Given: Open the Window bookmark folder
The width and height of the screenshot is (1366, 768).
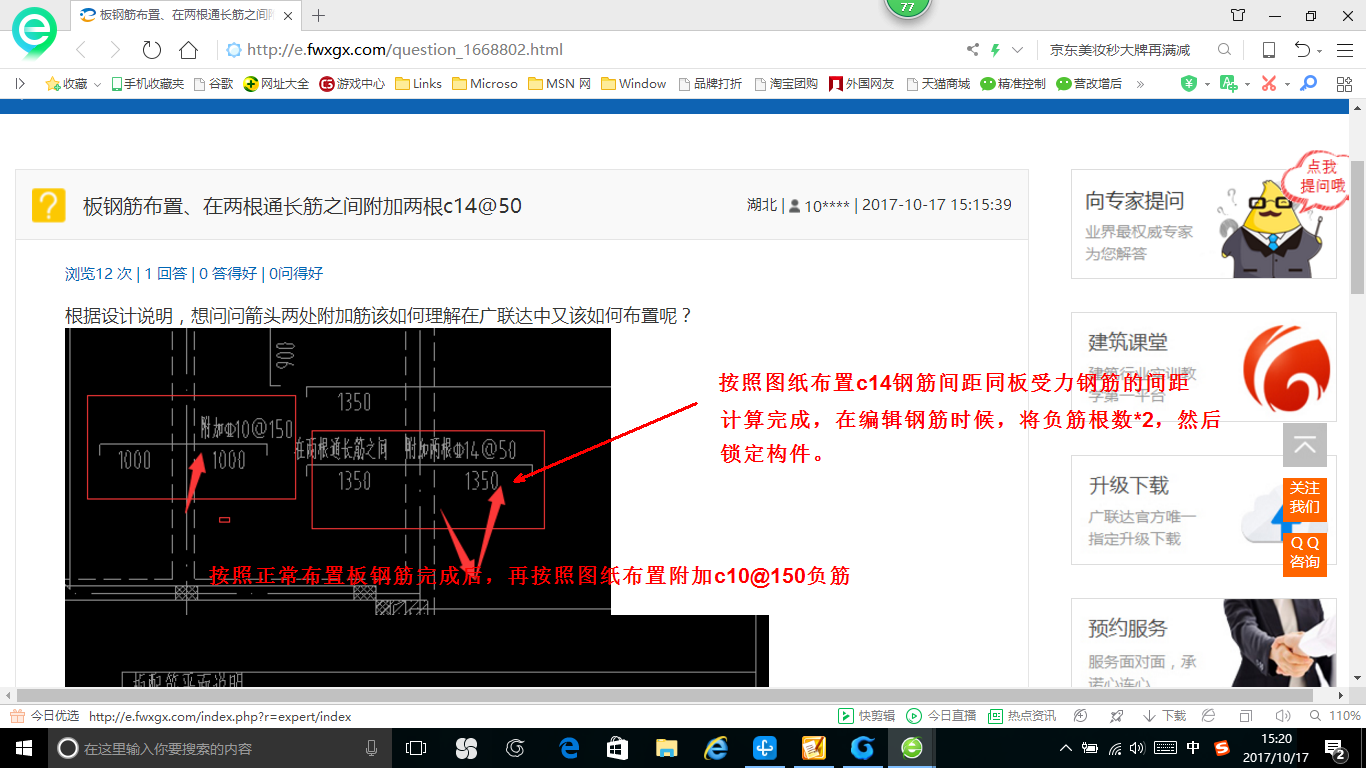Looking at the screenshot, I should coord(634,84).
